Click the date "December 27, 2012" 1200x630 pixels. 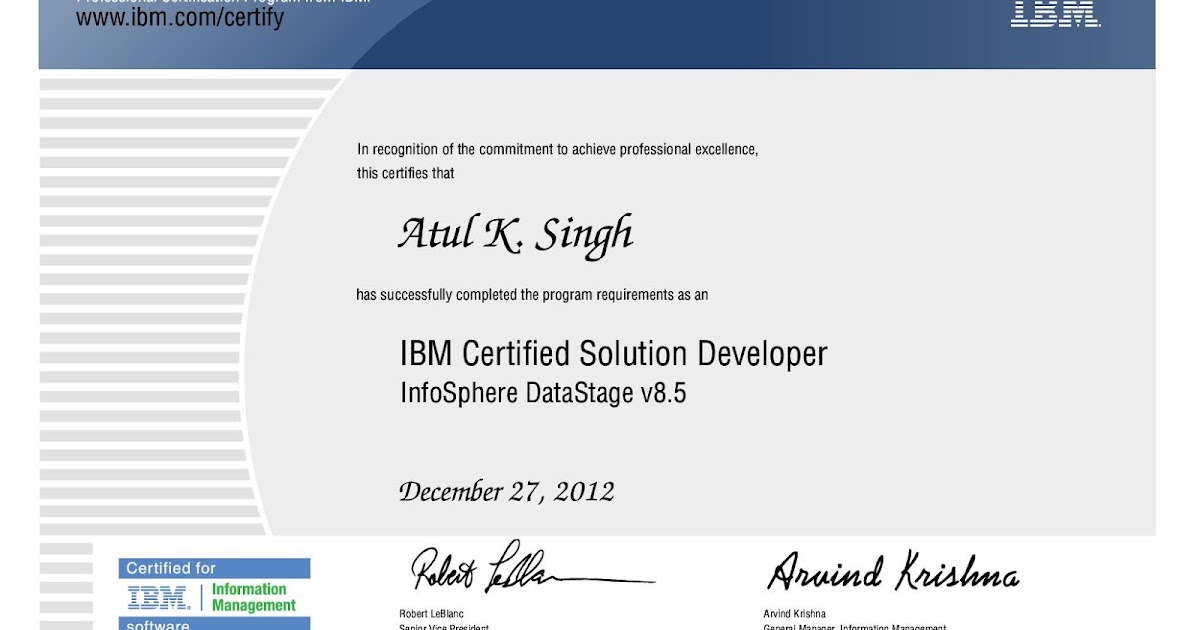coord(507,492)
